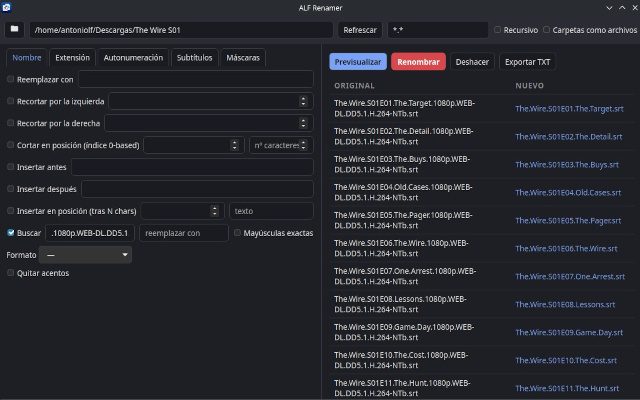This screenshot has height=400, width=640.
Task: Toggle Recortar por la derecha checkbox
Action: 10,123
